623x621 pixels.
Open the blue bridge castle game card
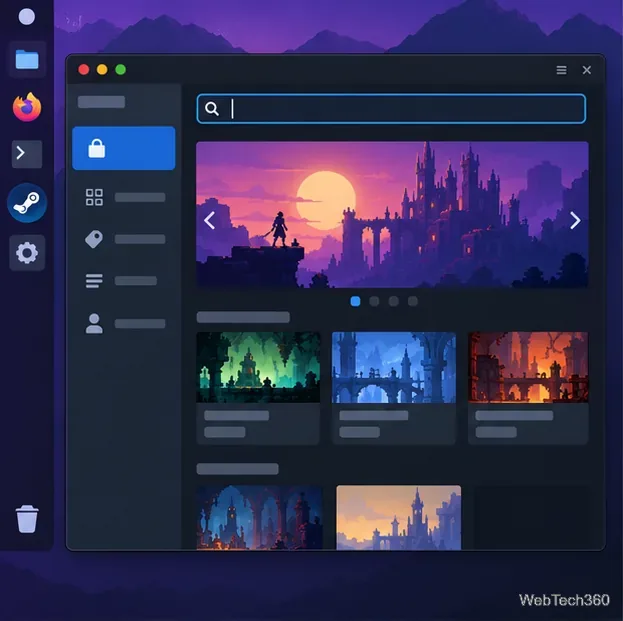(394, 388)
